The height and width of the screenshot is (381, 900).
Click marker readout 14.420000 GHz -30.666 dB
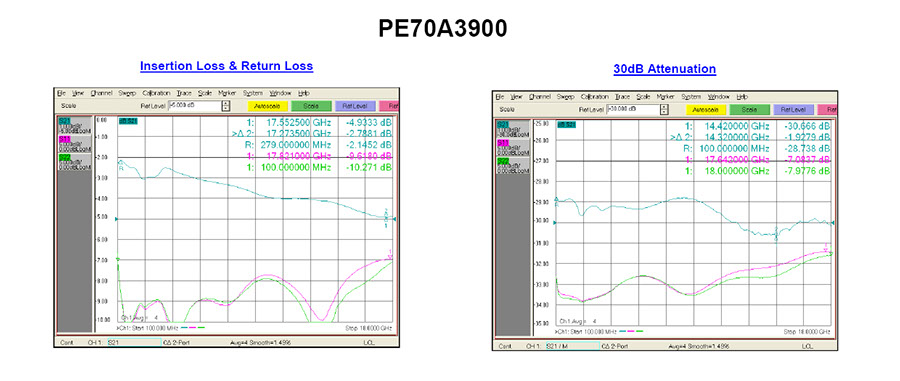pyautogui.click(x=758, y=126)
